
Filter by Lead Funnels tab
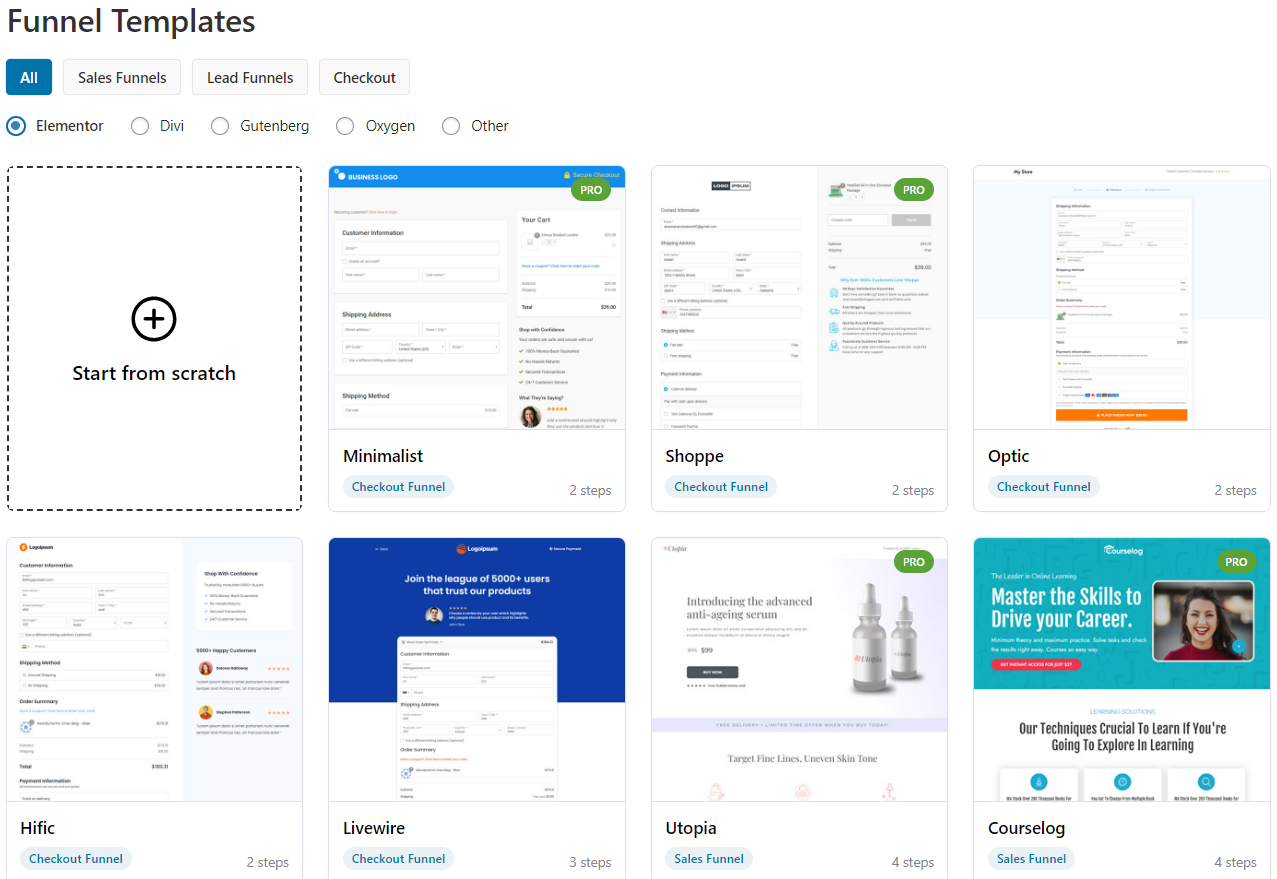tap(250, 77)
